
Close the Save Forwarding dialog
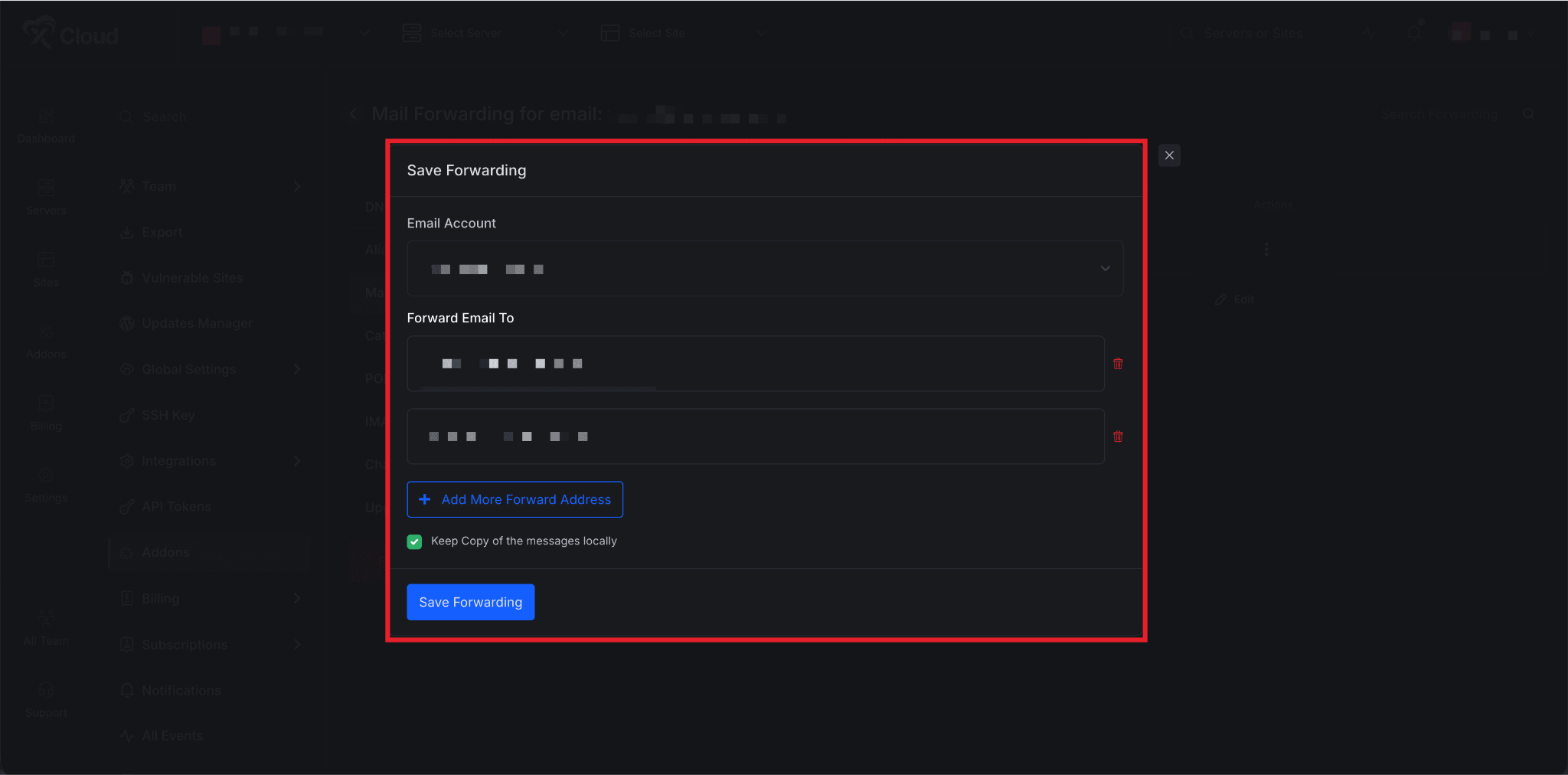tap(1169, 155)
